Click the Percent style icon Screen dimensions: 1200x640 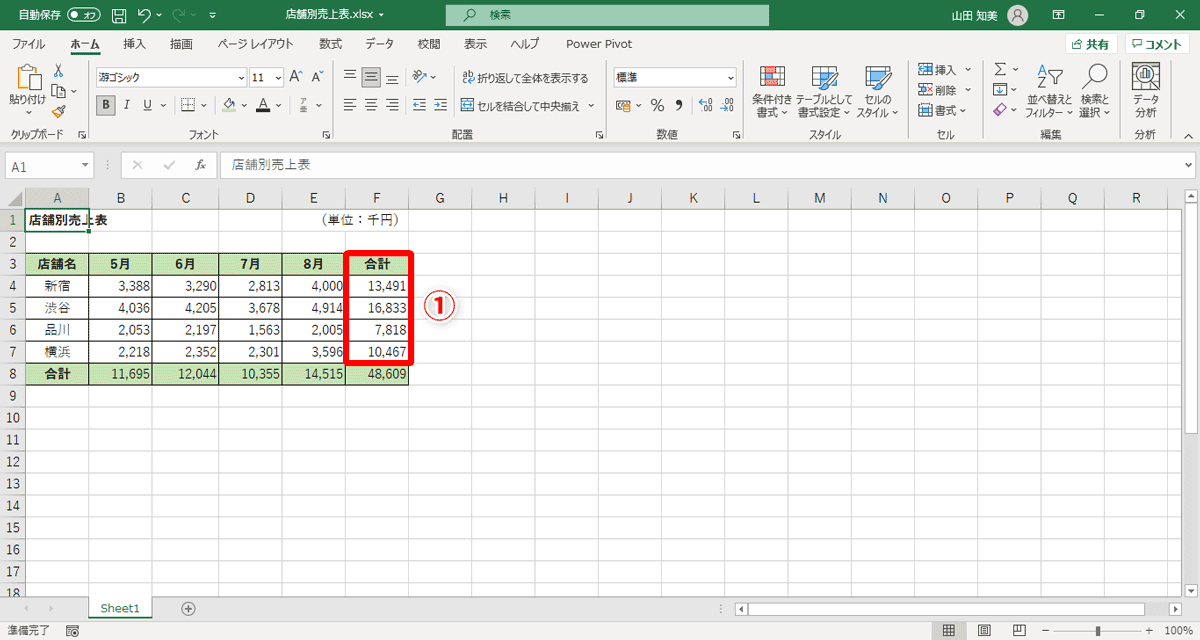click(657, 105)
